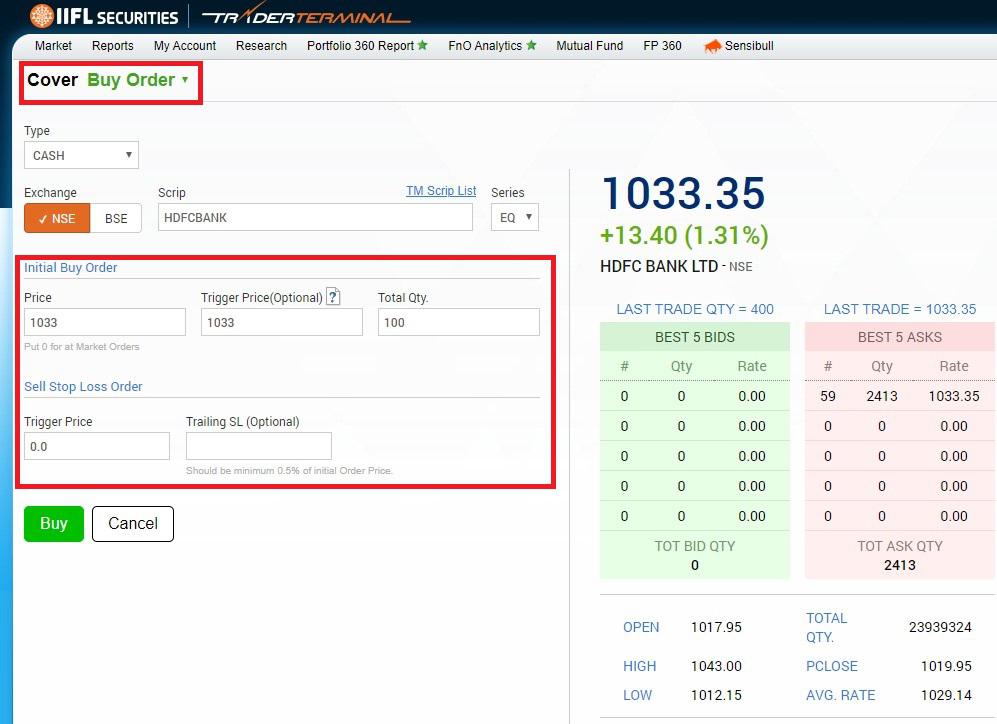Viewport: 997px width, 724px height.
Task: Open the Market menu
Action: click(53, 46)
